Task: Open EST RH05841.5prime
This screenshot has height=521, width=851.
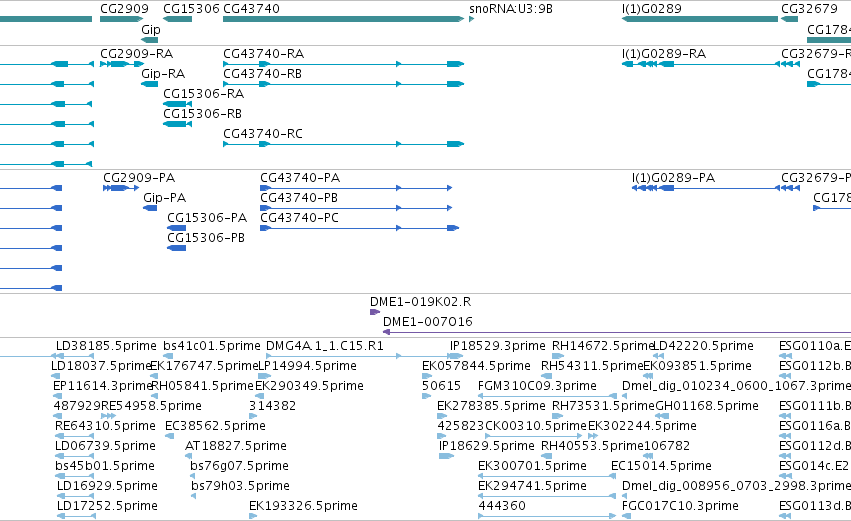Action: [202, 386]
